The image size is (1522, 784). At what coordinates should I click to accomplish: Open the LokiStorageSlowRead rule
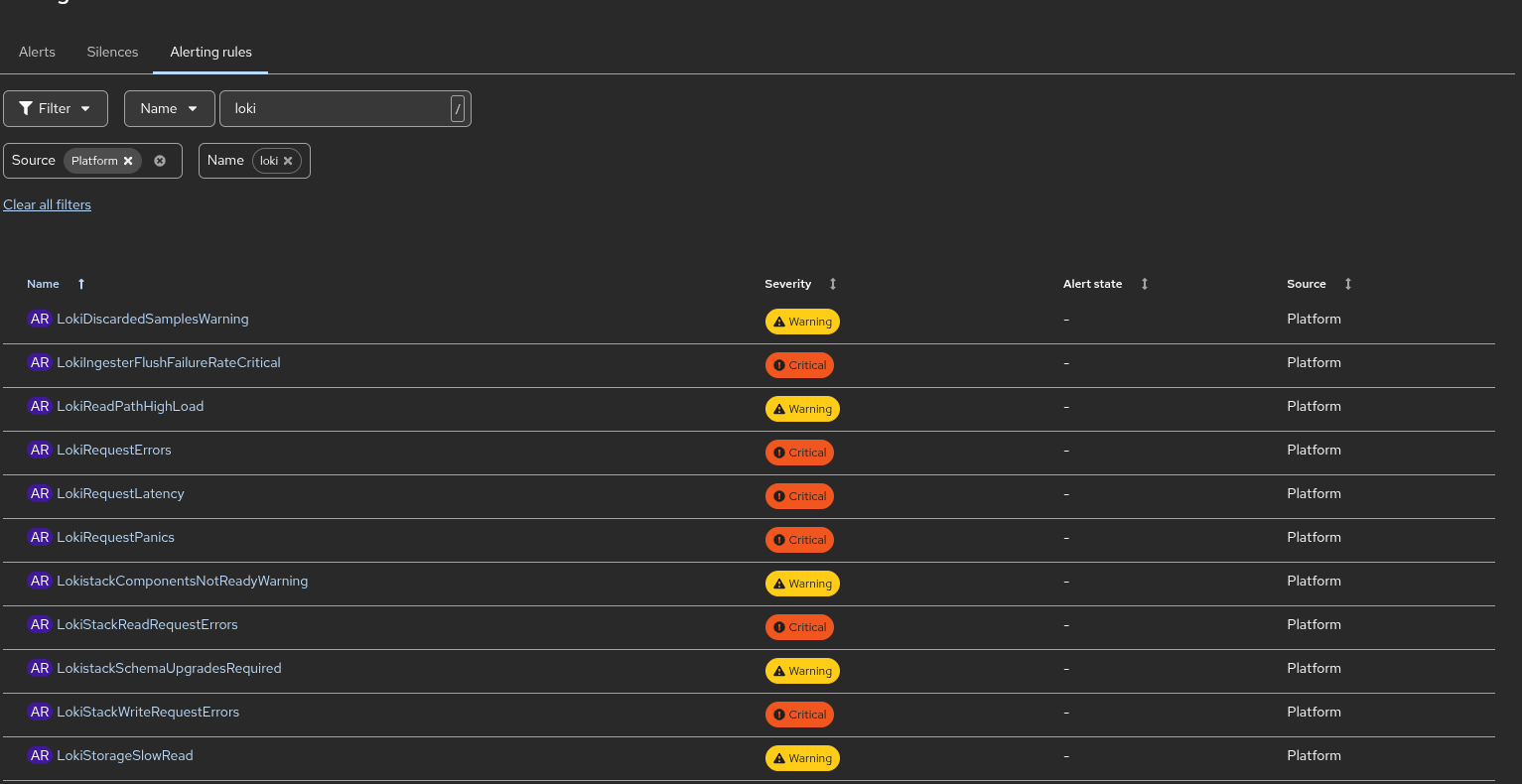[x=125, y=756]
